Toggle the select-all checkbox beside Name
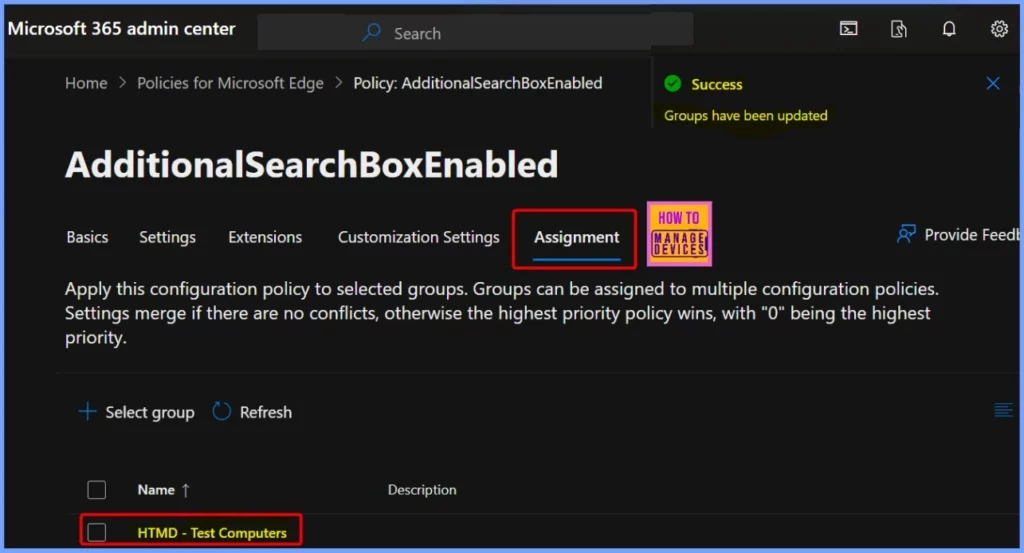The height and width of the screenshot is (553, 1024). [97, 490]
